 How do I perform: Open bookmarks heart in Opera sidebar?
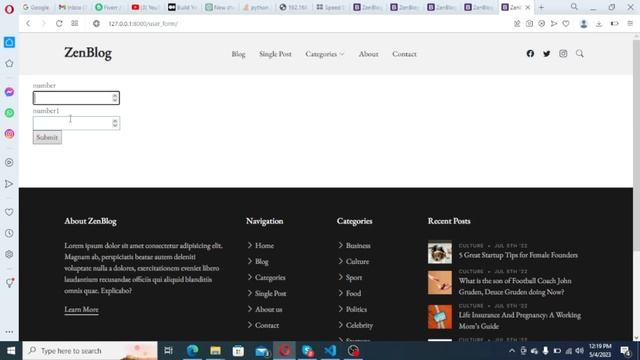(x=9, y=212)
